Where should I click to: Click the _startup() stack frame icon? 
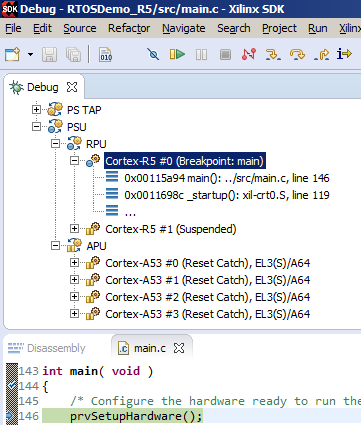pyautogui.click(x=112, y=194)
